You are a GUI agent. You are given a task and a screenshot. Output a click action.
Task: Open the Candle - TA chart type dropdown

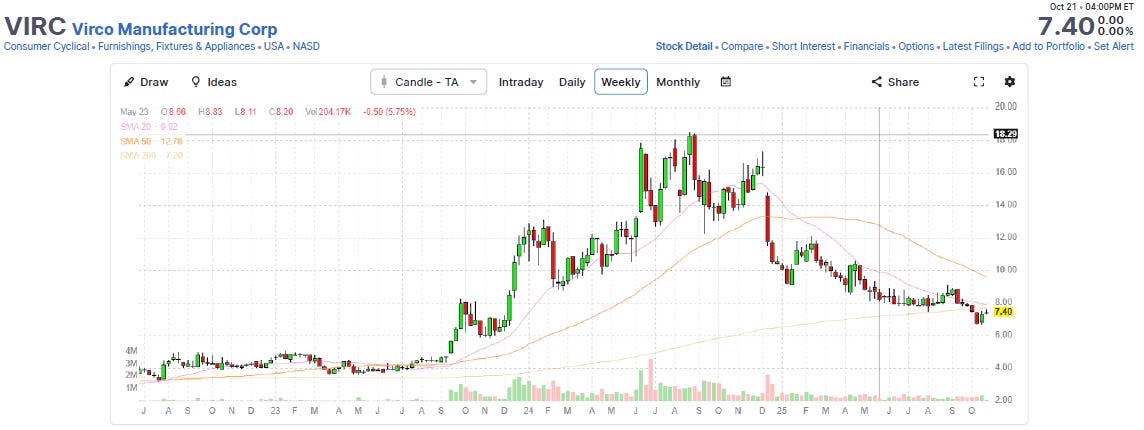428,82
